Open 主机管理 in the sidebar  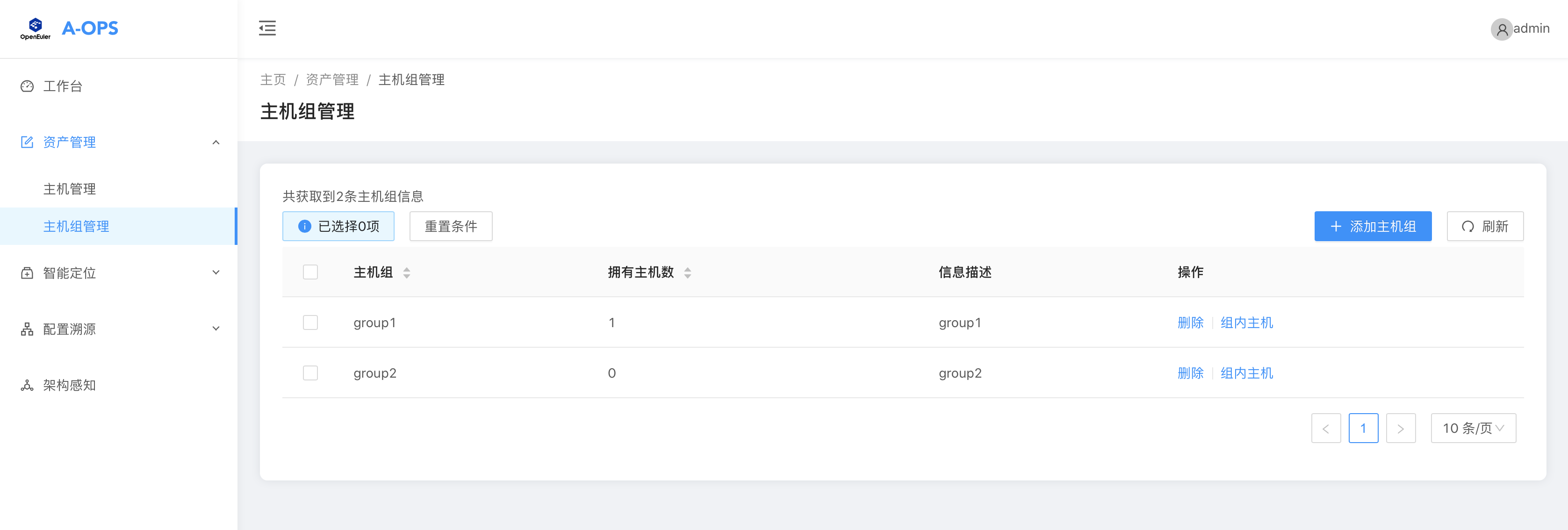(69, 189)
